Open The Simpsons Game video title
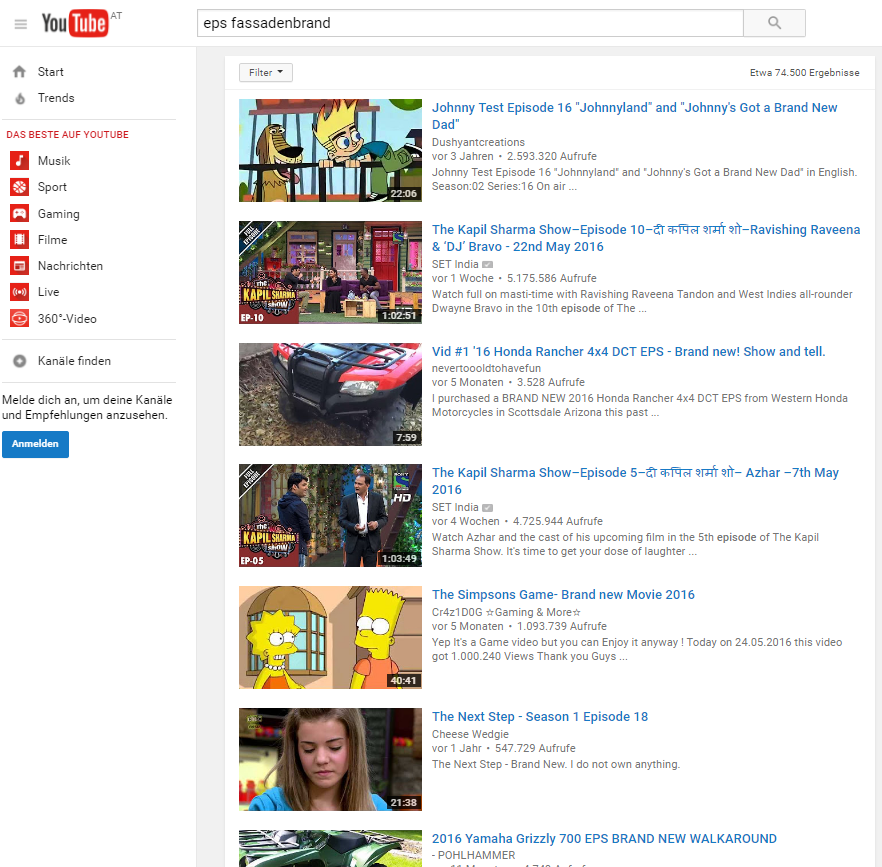The height and width of the screenshot is (867, 882). point(563,595)
